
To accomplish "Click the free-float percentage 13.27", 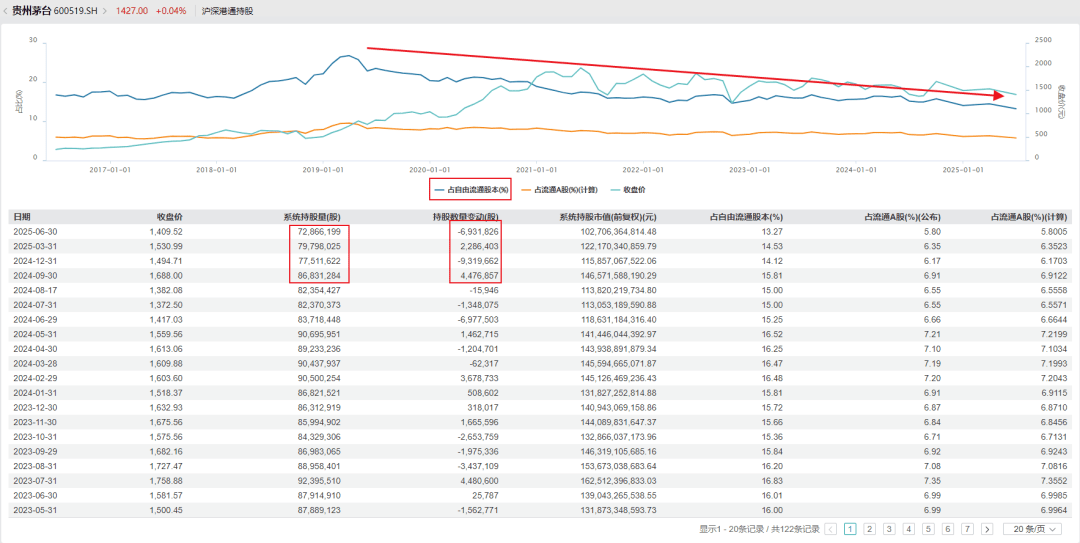I will tap(773, 232).
